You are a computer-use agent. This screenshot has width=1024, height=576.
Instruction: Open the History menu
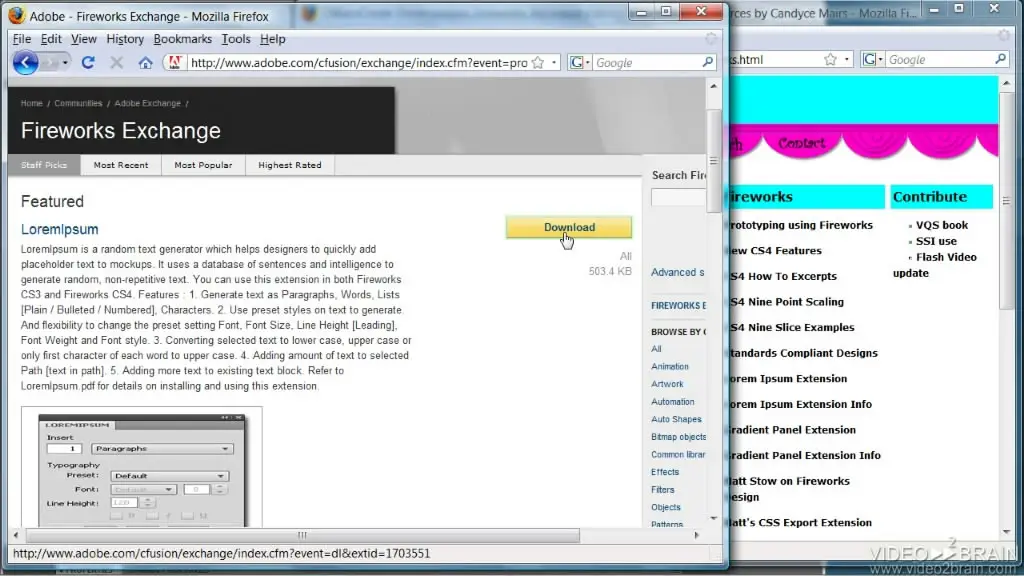125,39
